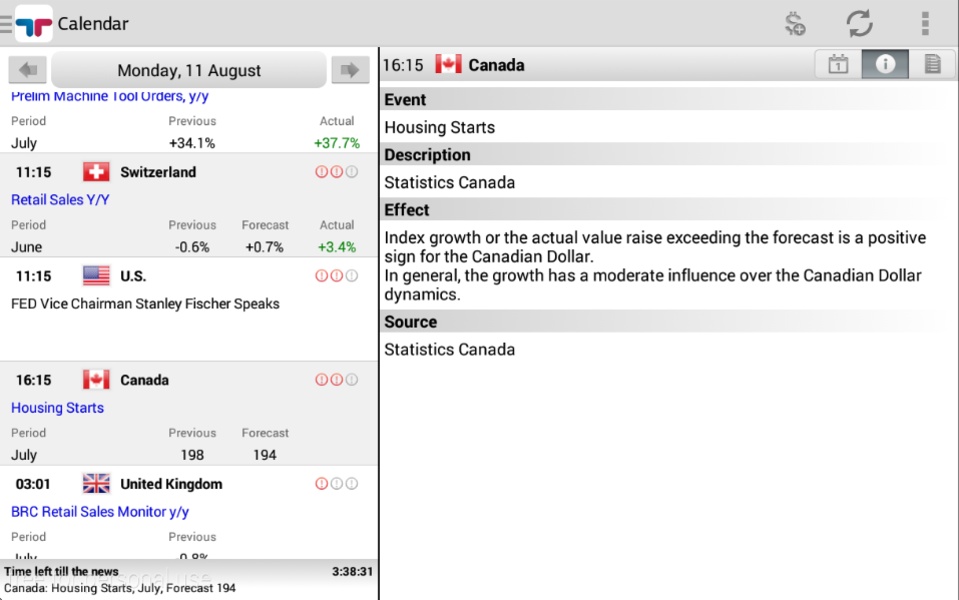
Task: Click Housing Starts text in detail panel
Action: click(x=440, y=127)
